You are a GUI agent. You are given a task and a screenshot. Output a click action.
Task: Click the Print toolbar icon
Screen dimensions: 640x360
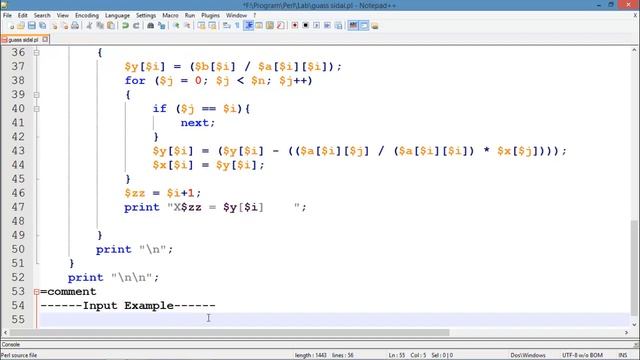click(x=75, y=26)
